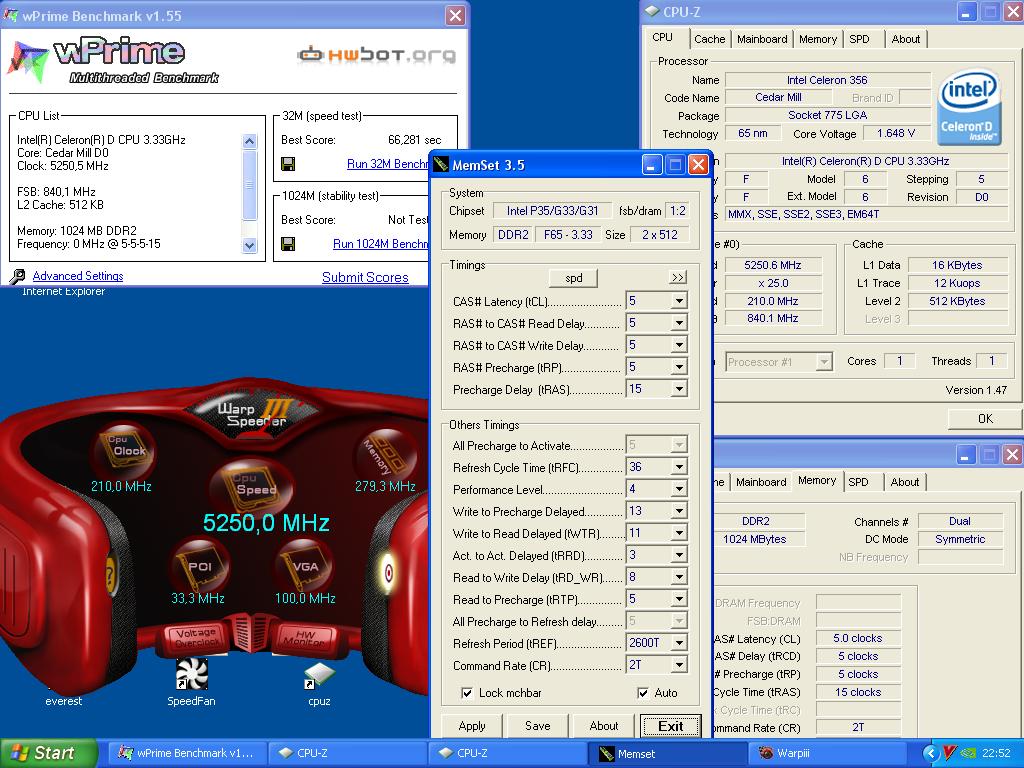
Task: Click the Advanced Settings tool icon in wPrime
Action: (17, 276)
